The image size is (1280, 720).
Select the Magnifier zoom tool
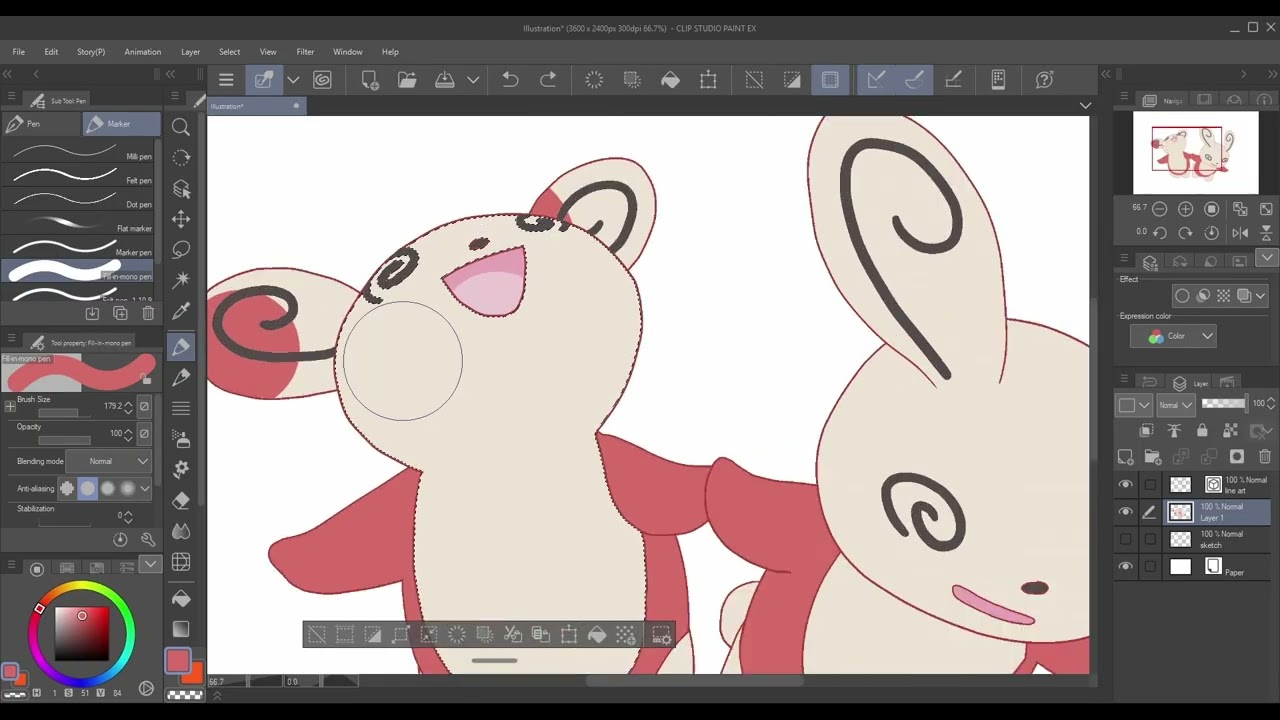[181, 127]
